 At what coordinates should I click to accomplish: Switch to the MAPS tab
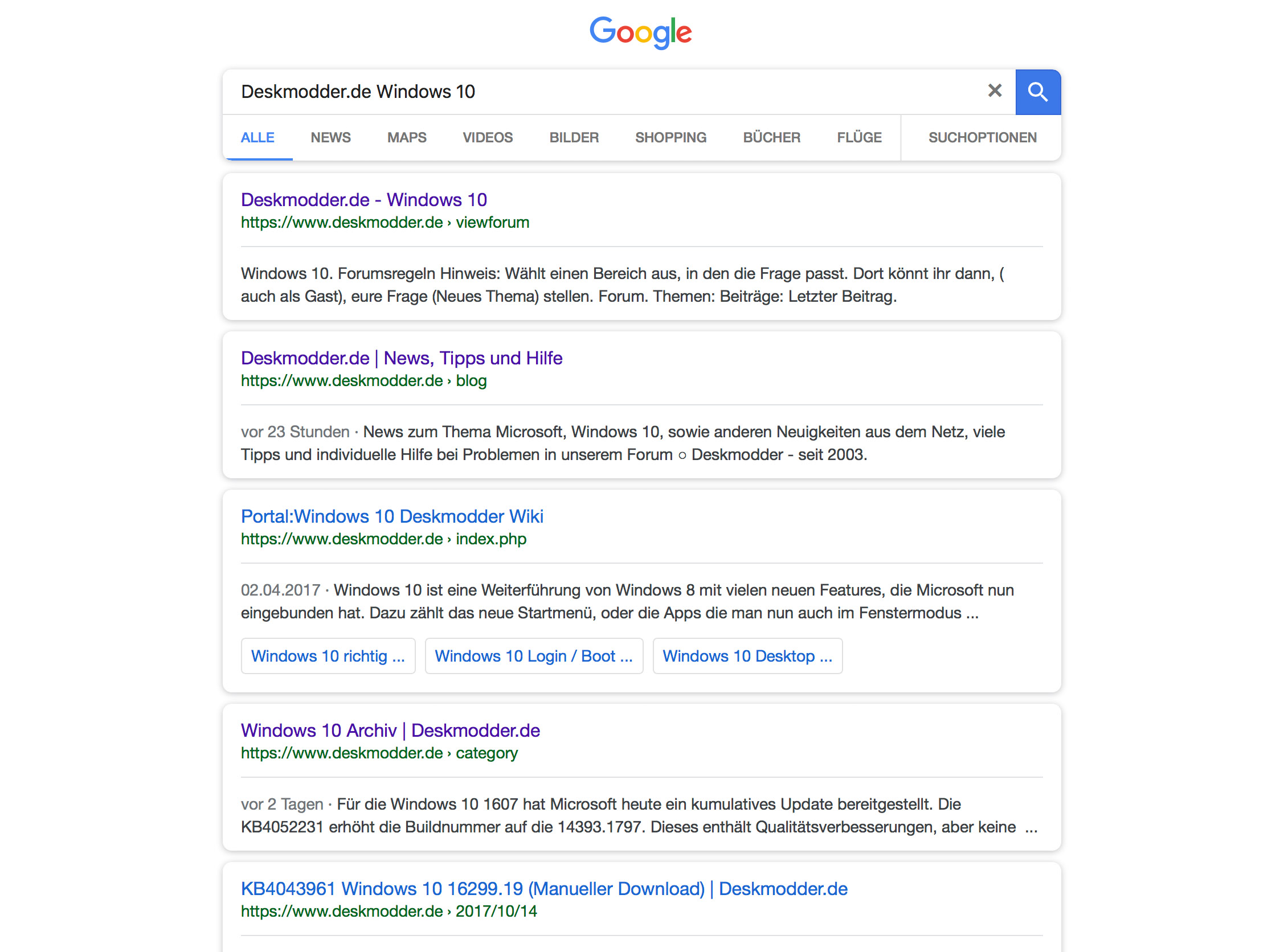pos(407,138)
